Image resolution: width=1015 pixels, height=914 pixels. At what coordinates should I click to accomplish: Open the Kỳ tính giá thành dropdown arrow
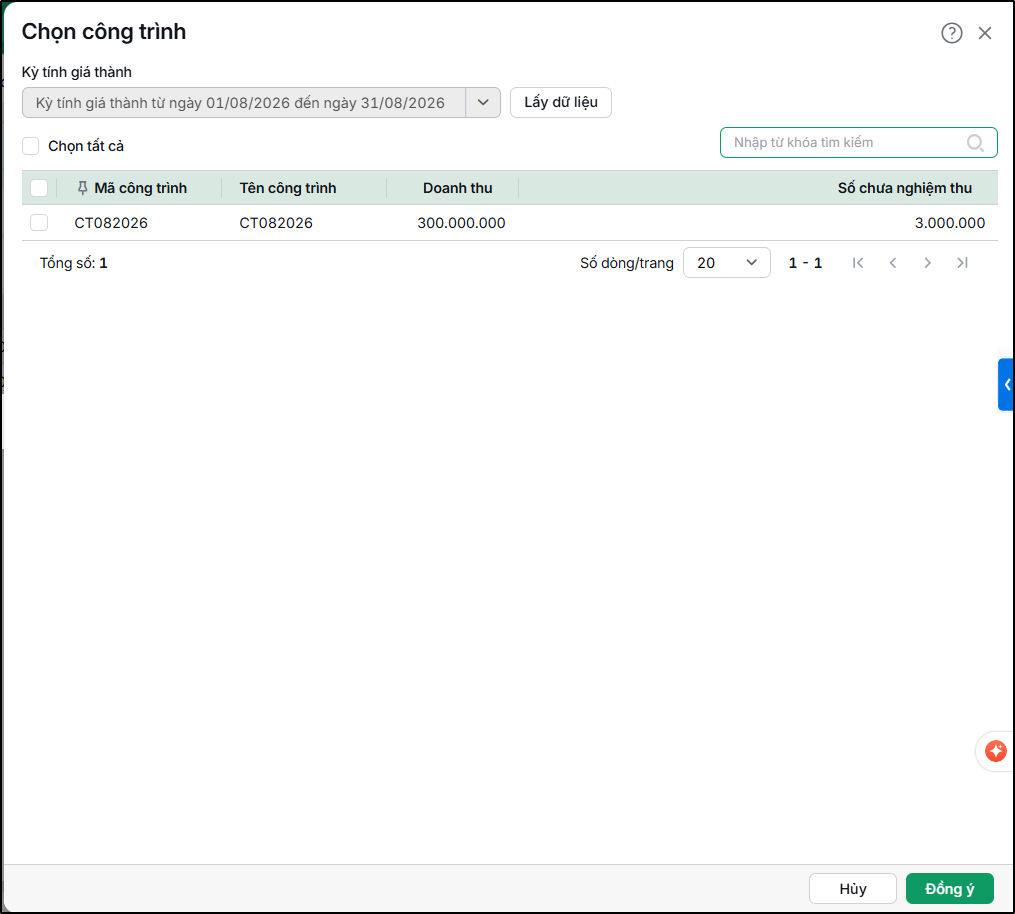point(483,102)
